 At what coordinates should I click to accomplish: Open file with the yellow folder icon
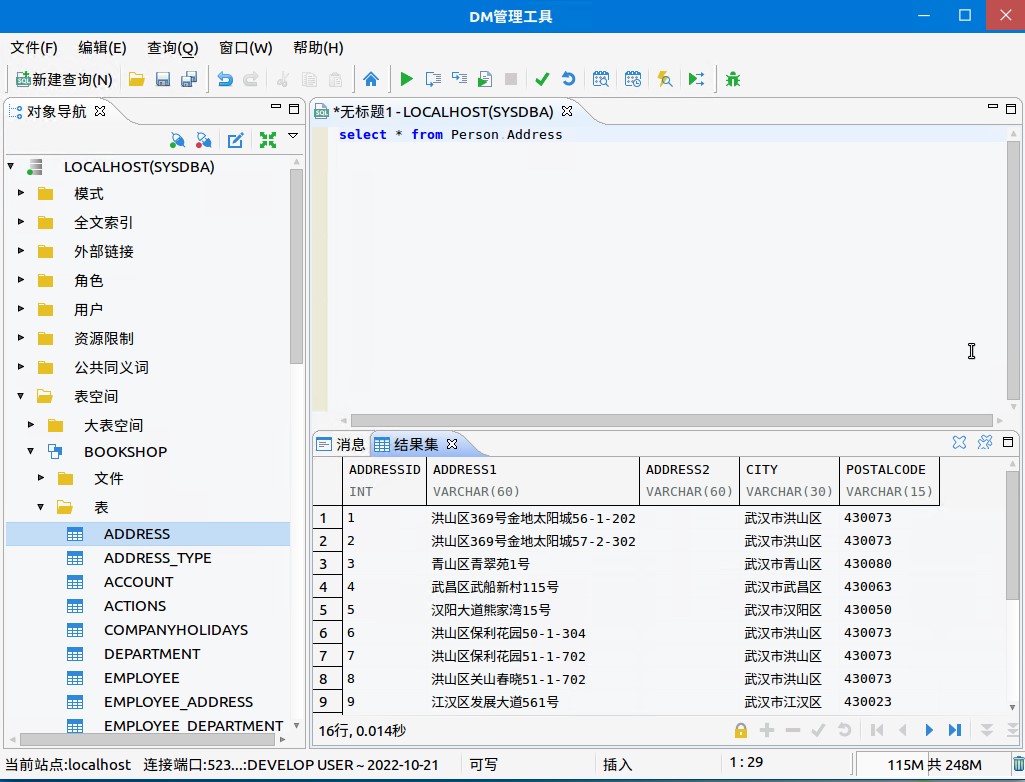click(137, 80)
